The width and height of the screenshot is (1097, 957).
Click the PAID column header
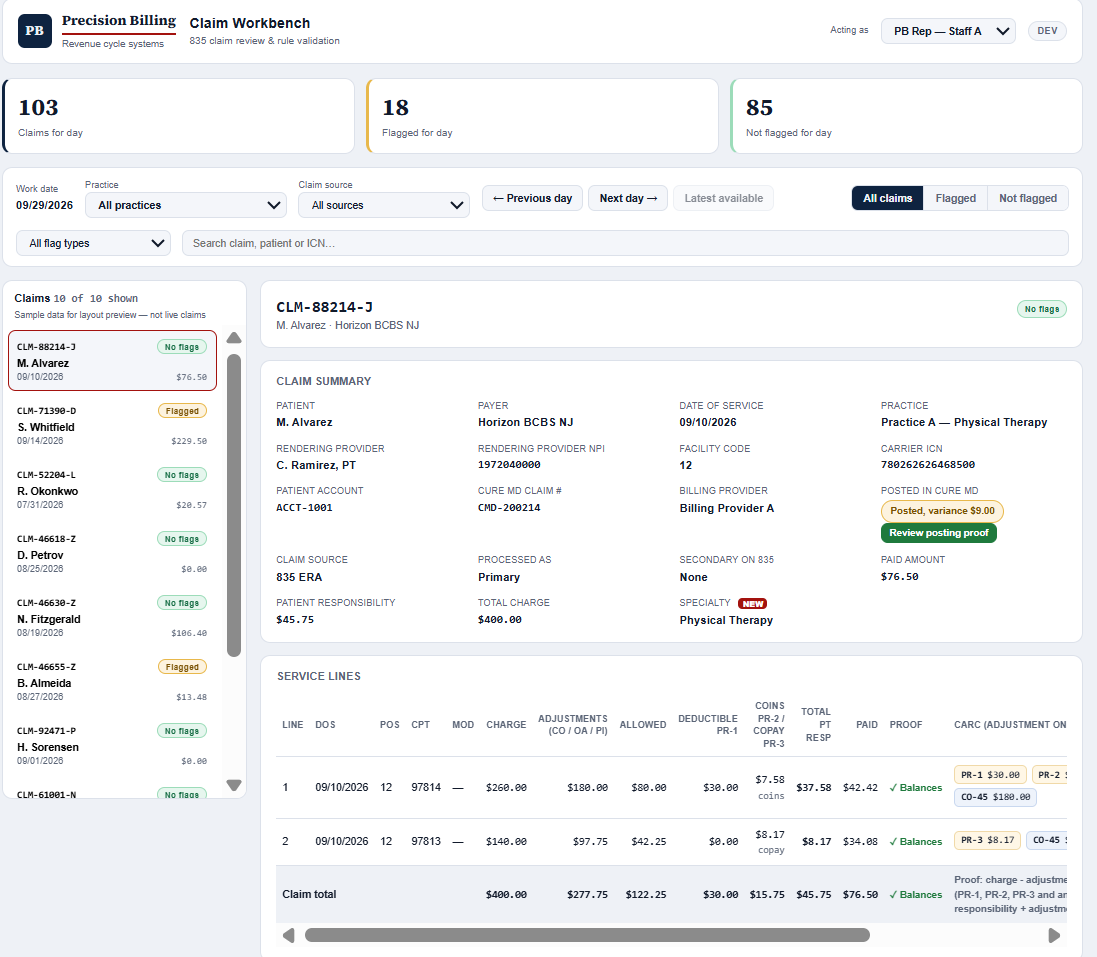[x=867, y=725]
